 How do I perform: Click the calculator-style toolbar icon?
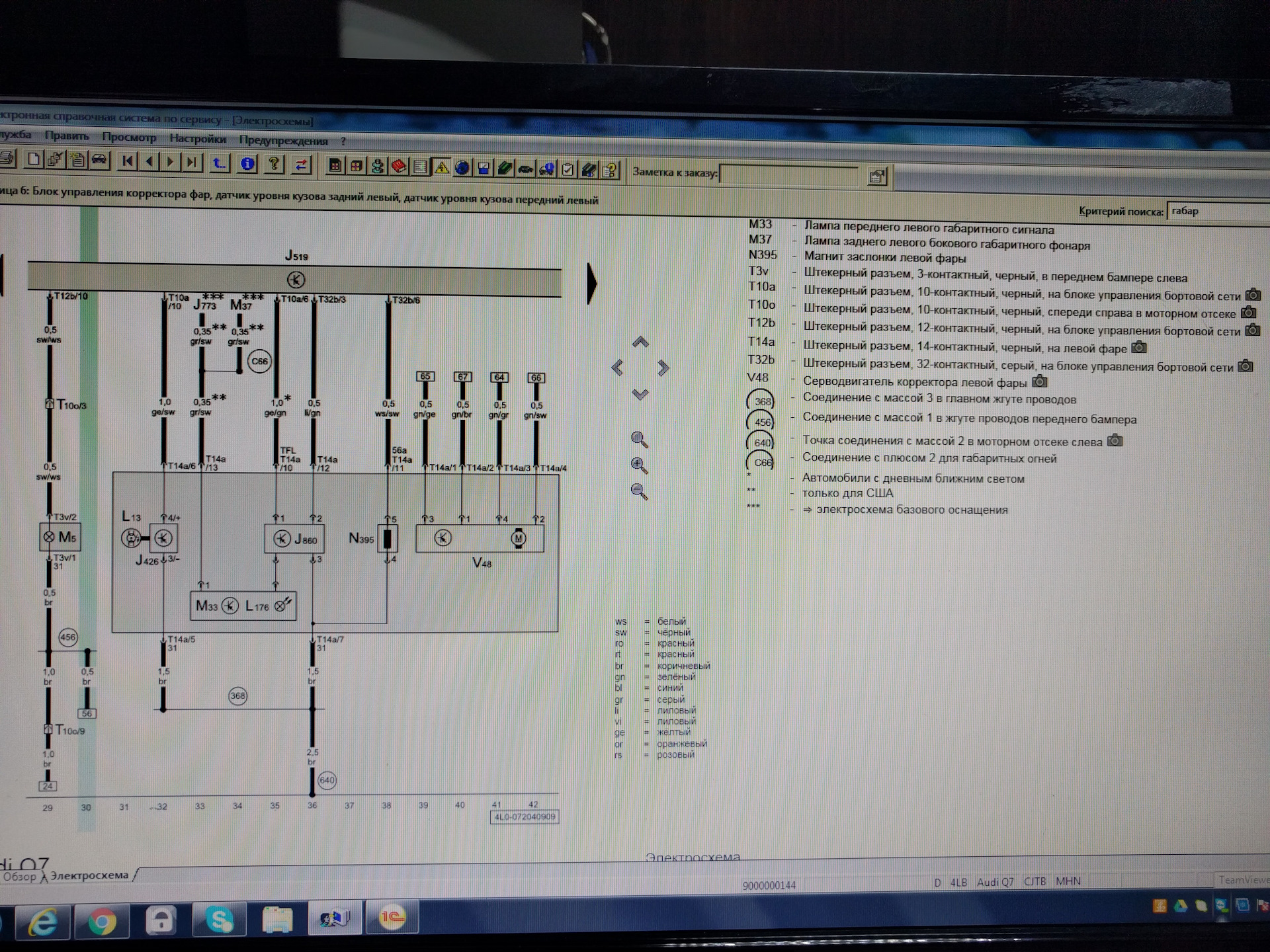(x=335, y=165)
